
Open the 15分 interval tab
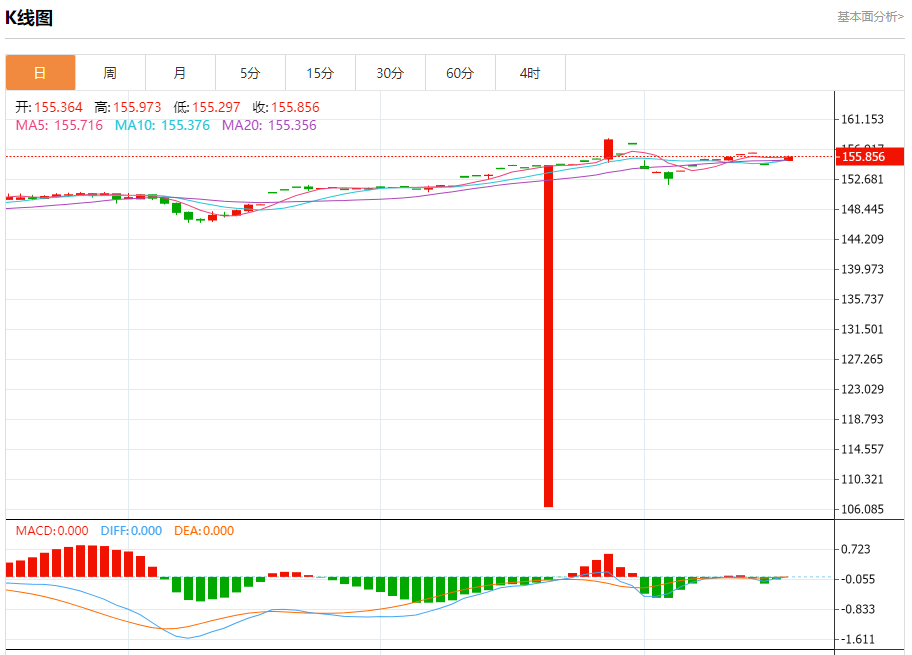(320, 73)
